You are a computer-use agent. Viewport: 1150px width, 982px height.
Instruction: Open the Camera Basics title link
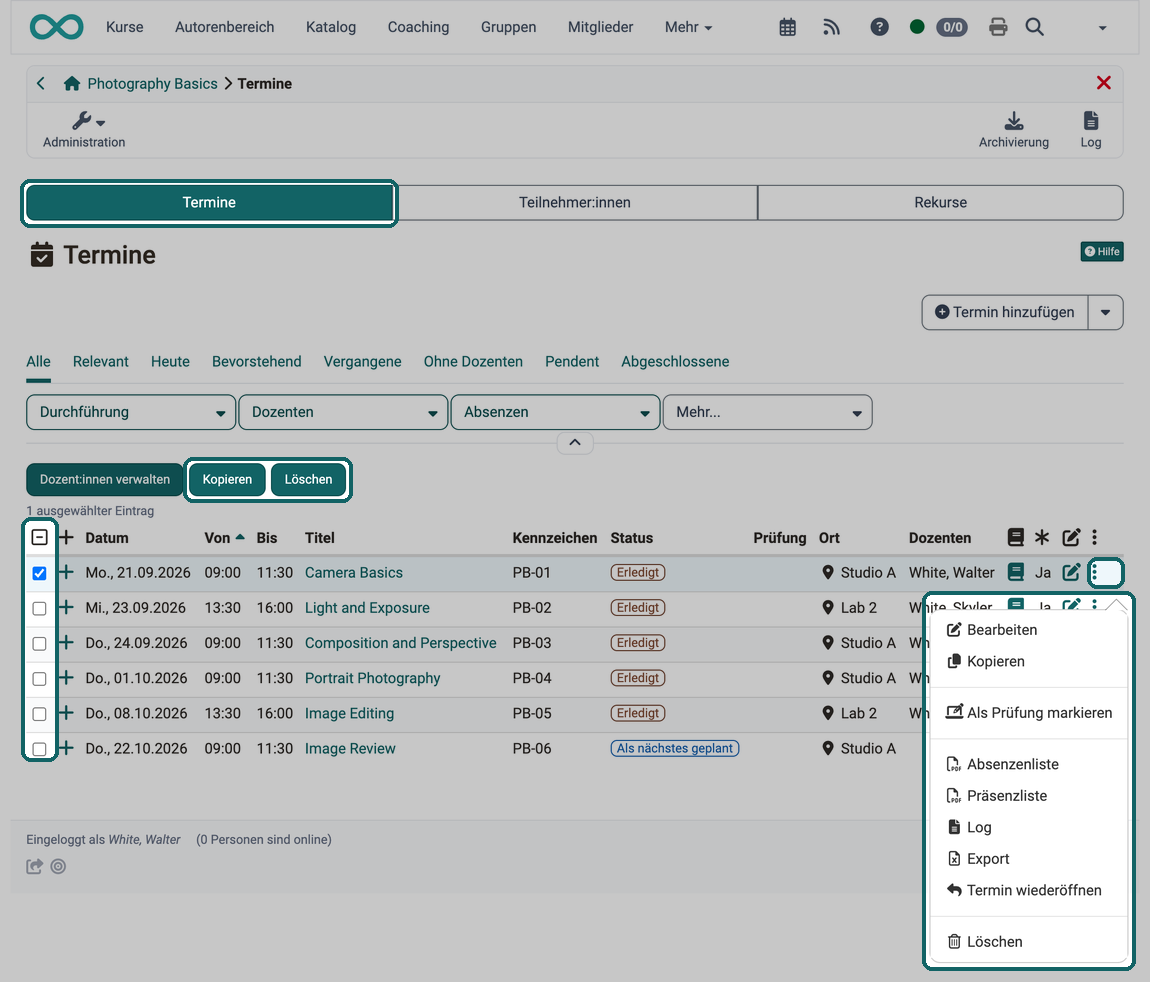pos(354,573)
